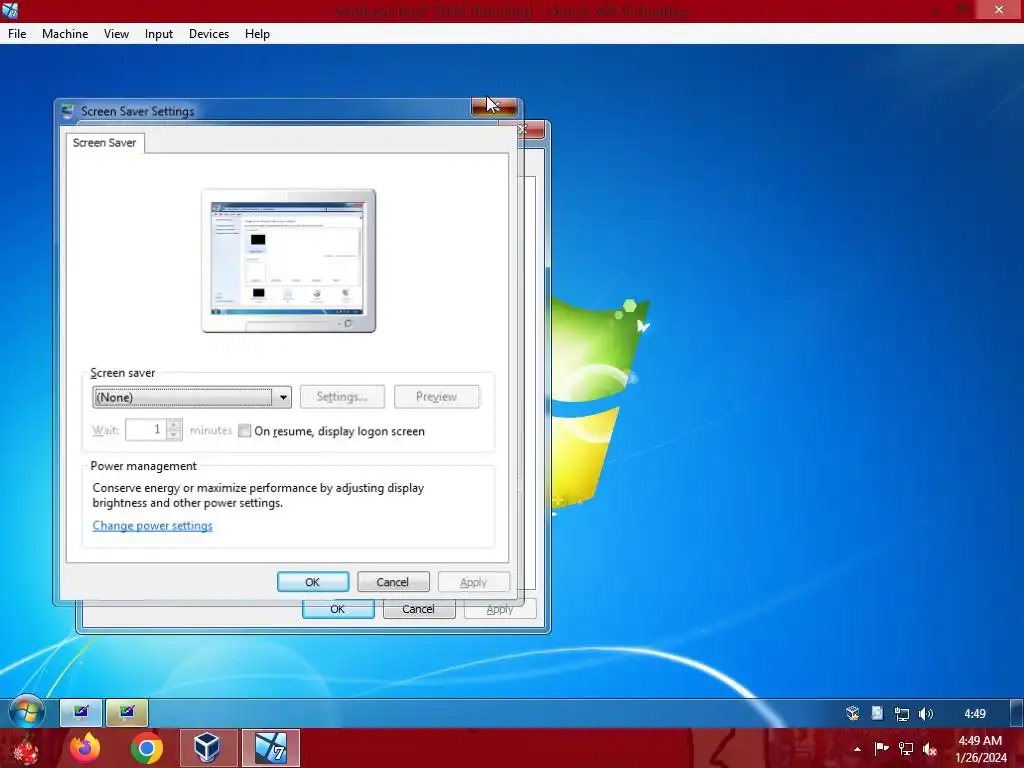Image resolution: width=1024 pixels, height=768 pixels.
Task: Click guest tray VirtualBox additions icon
Action: coord(853,713)
